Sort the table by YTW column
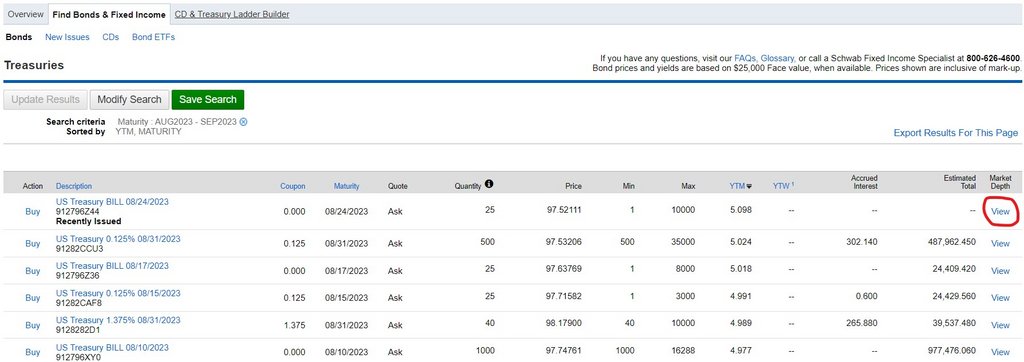The height and width of the screenshot is (362, 1024). 783,186
